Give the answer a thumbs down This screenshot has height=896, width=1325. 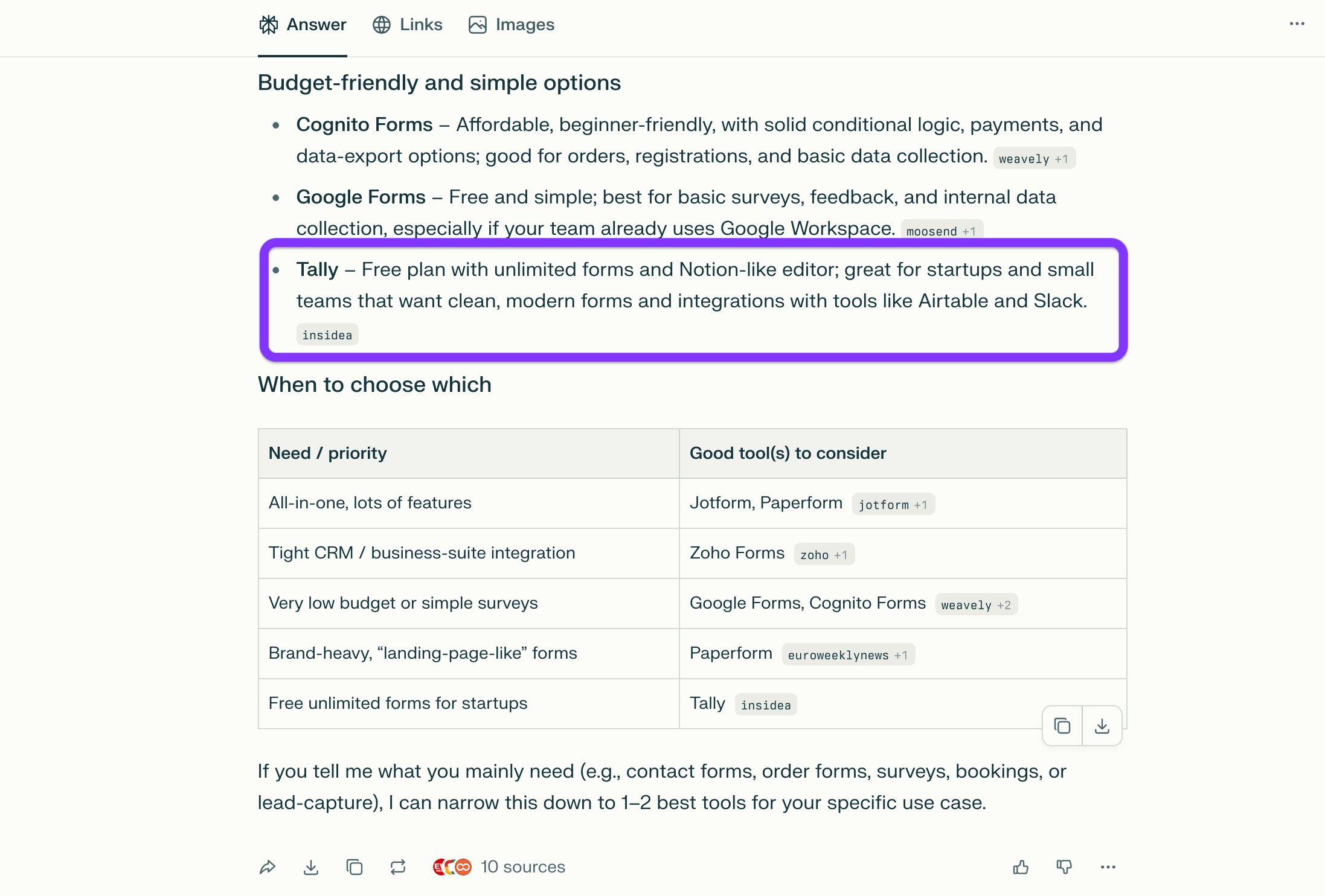point(1064,867)
